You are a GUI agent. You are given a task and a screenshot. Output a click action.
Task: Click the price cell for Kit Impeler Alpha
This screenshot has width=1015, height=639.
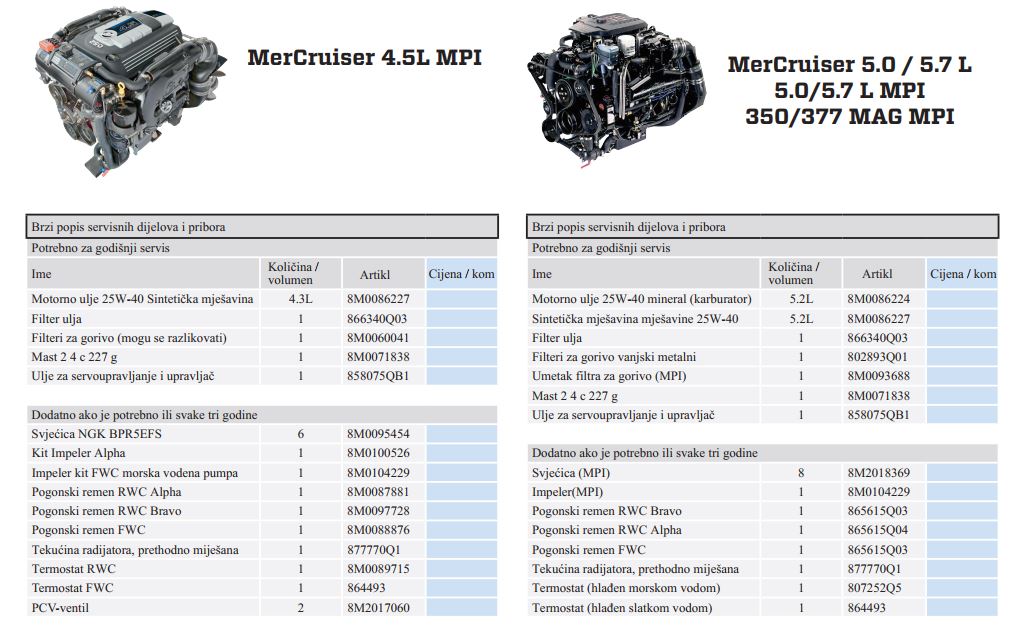(x=462, y=453)
